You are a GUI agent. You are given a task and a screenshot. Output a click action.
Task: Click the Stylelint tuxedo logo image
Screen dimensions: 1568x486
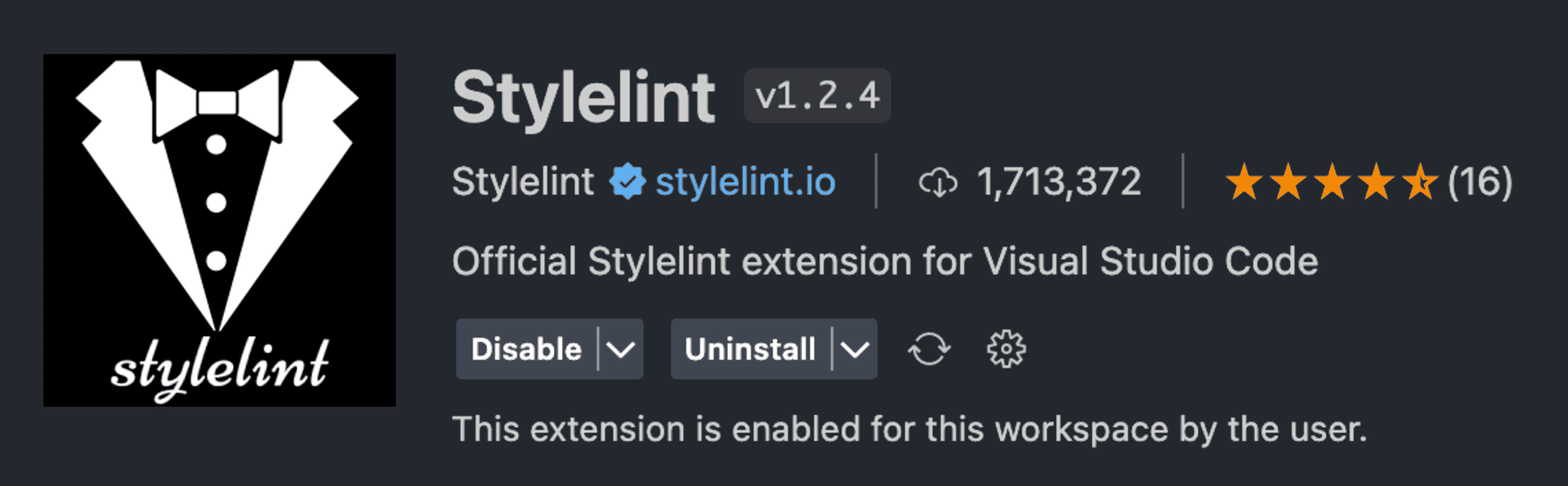(219, 230)
